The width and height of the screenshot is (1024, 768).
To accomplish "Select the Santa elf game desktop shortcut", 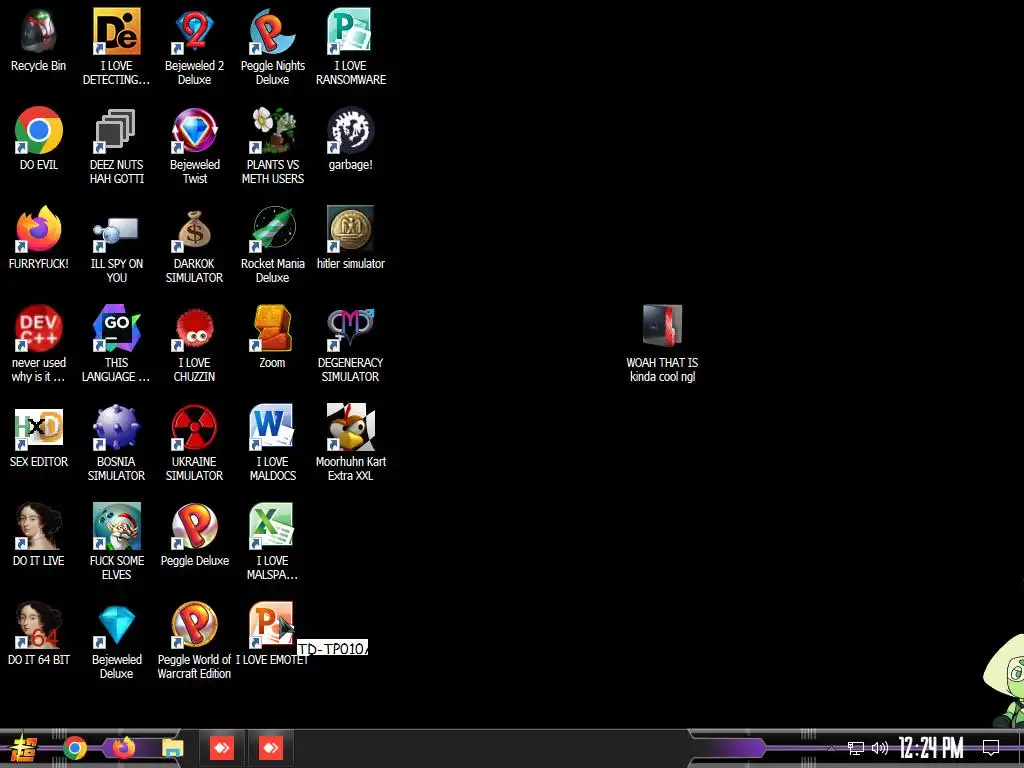I will pyautogui.click(x=116, y=526).
